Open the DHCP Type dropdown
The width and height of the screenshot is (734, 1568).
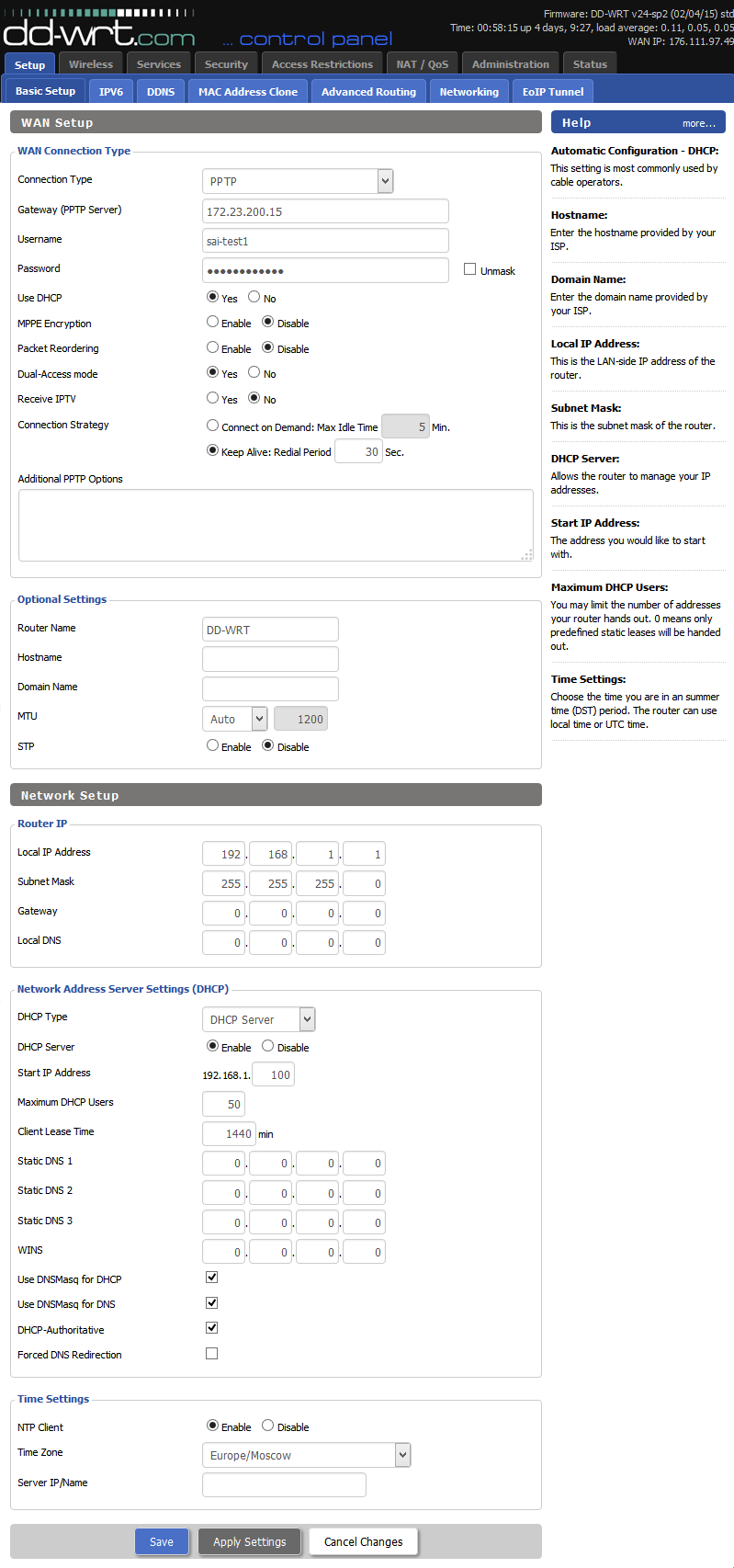[258, 1019]
